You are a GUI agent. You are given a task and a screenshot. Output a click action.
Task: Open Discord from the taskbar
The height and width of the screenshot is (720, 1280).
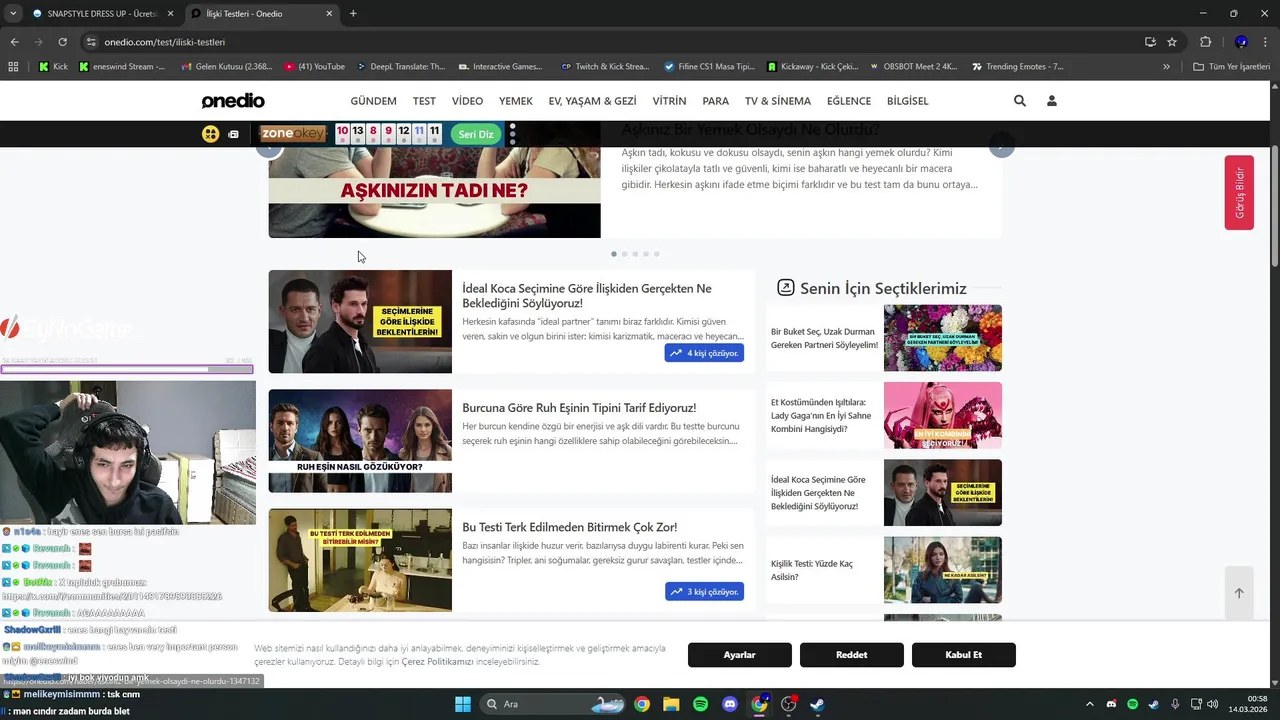click(730, 704)
